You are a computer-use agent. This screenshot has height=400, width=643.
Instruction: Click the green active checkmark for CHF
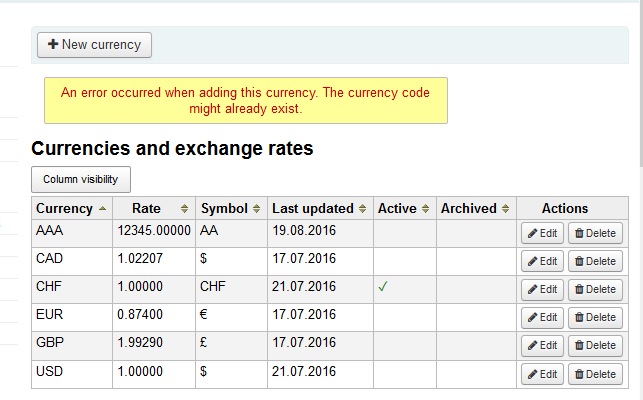point(383,288)
